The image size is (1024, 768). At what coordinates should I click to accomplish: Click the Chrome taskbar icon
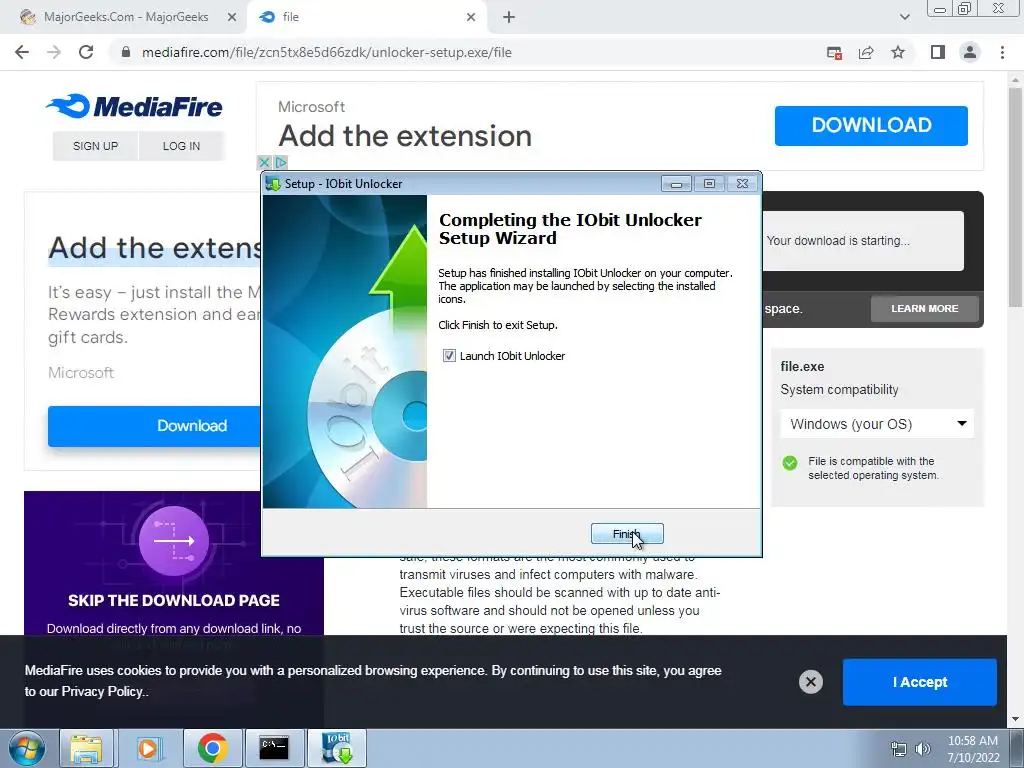(x=212, y=748)
